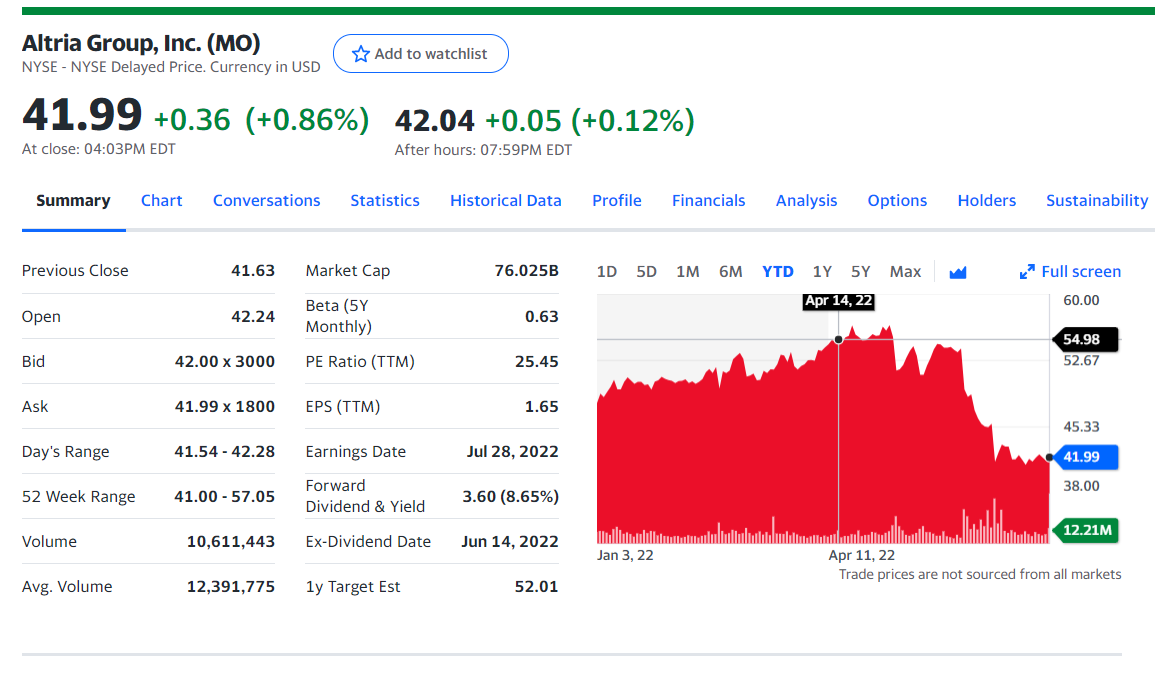Set chart range to 1Y
Viewport: 1155px width, 675px height.
[x=822, y=272]
